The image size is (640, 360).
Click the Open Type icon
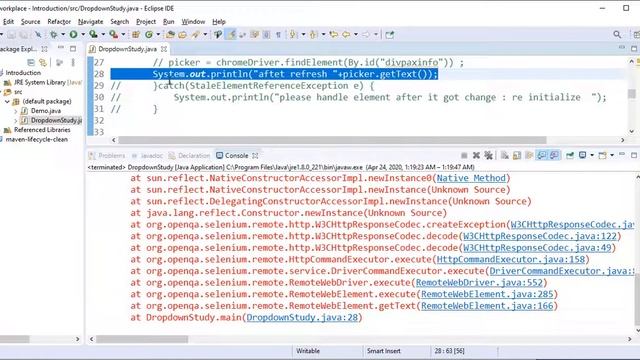pyautogui.click(x=170, y=35)
